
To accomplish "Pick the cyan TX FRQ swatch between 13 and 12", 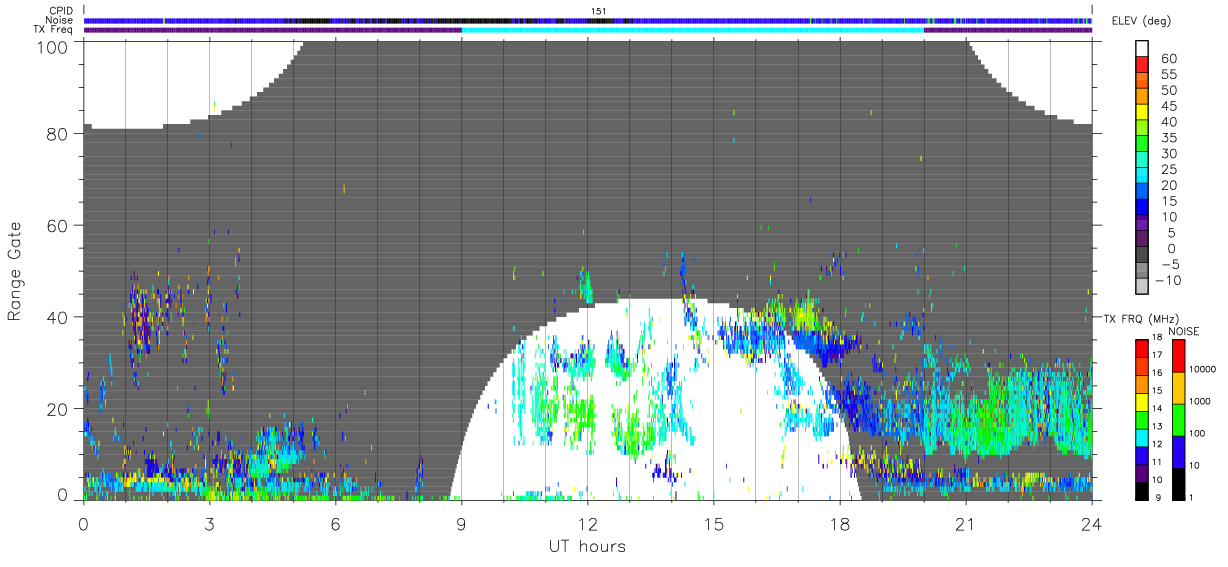I will [1143, 437].
